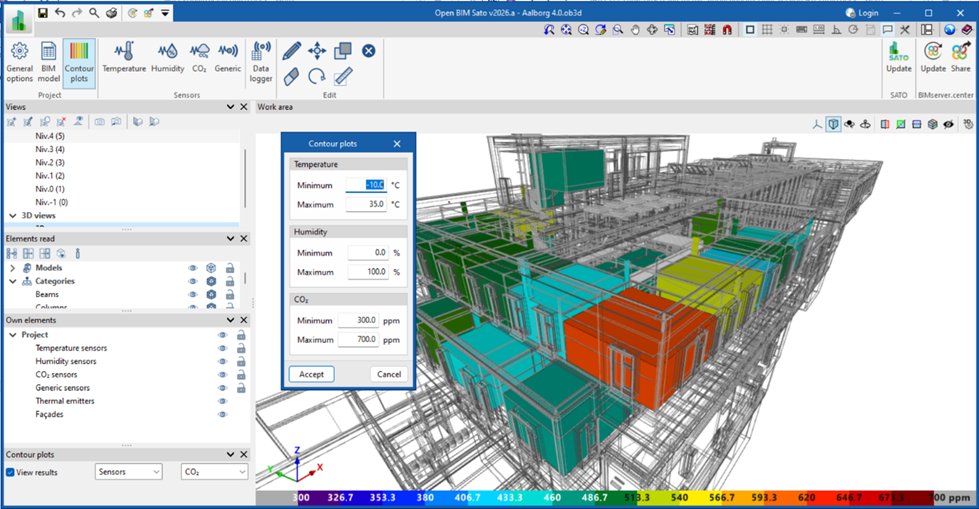Click the search magnifier in title bar
This screenshot has height=509, width=979.
[x=94, y=12]
